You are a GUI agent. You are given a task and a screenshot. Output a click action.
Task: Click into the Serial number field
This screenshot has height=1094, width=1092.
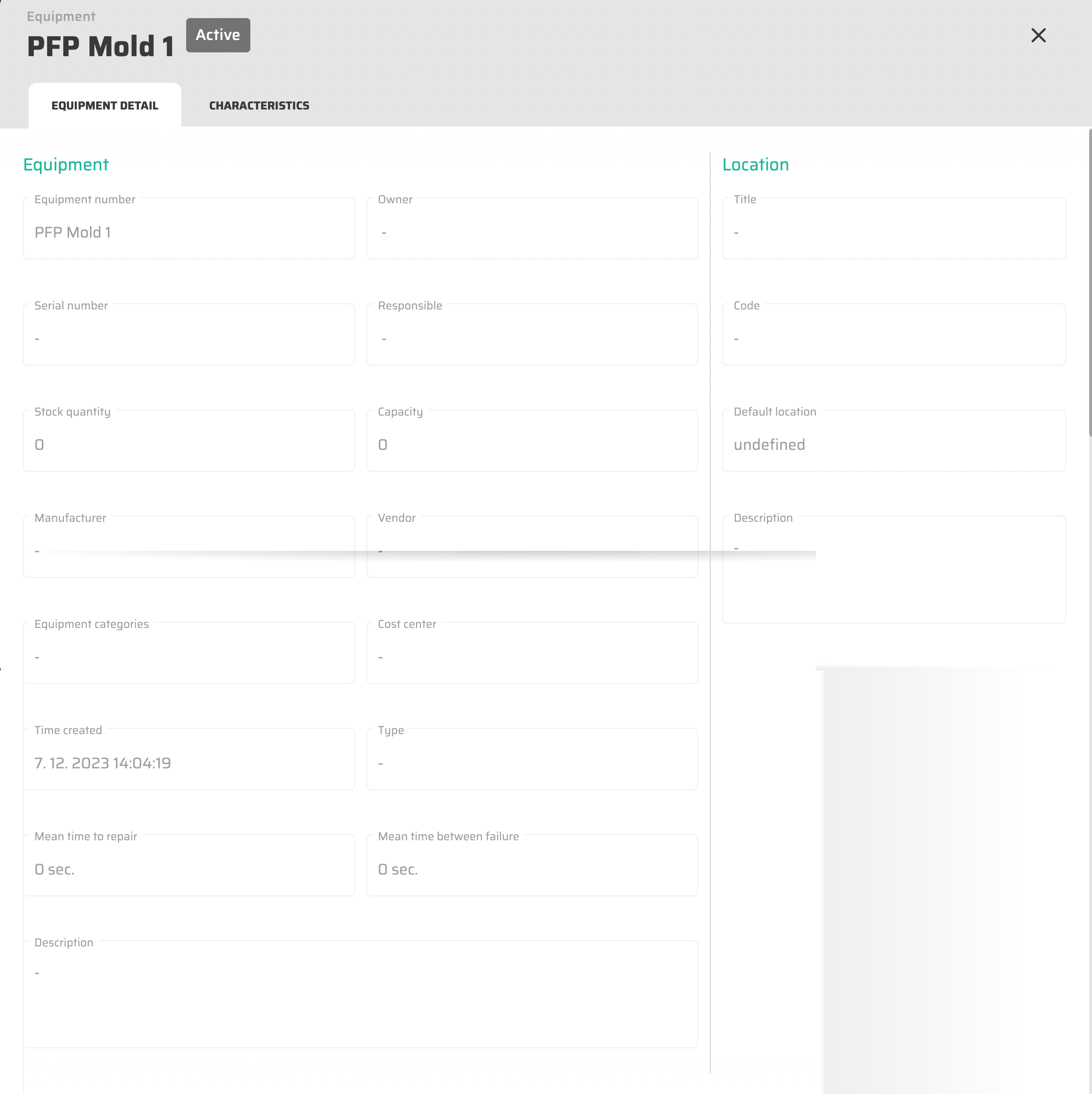189,338
